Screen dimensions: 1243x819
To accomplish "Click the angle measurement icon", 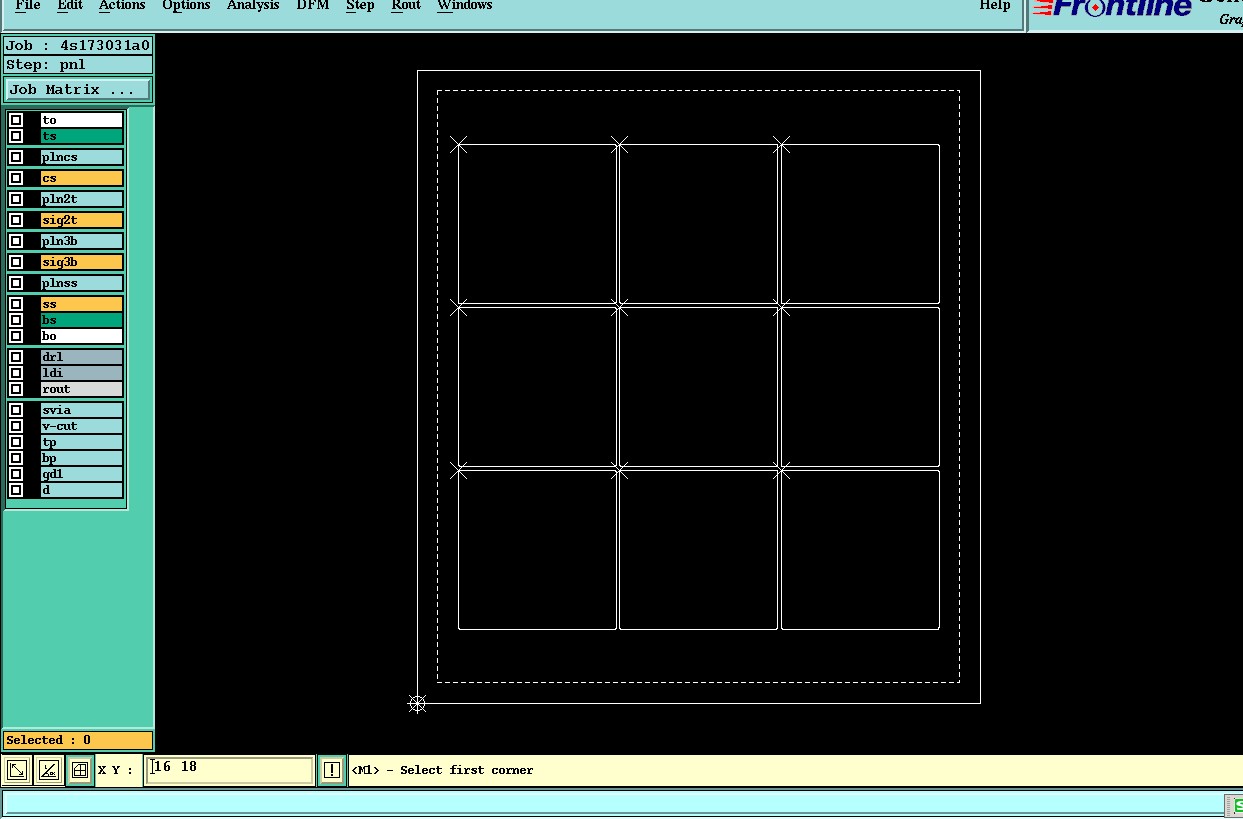I will (x=48, y=770).
